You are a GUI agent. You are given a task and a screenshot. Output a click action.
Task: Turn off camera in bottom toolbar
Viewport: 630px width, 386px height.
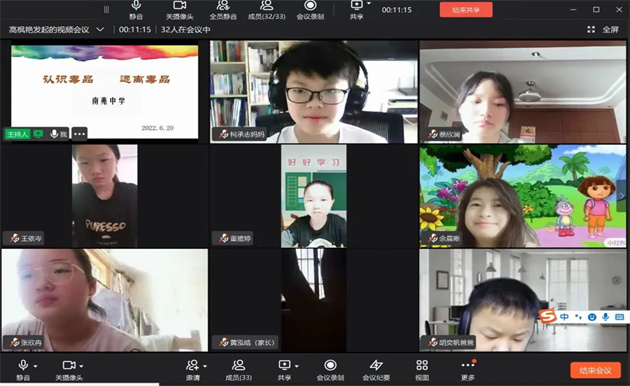click(69, 370)
